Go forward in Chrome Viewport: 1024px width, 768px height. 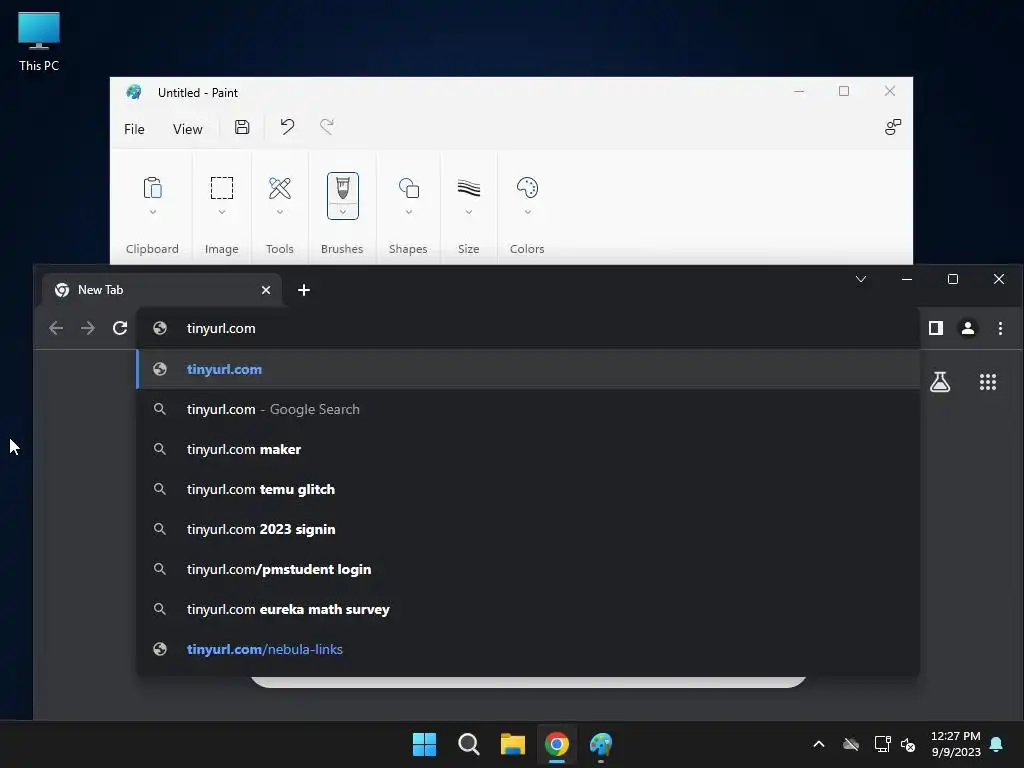(x=88, y=328)
